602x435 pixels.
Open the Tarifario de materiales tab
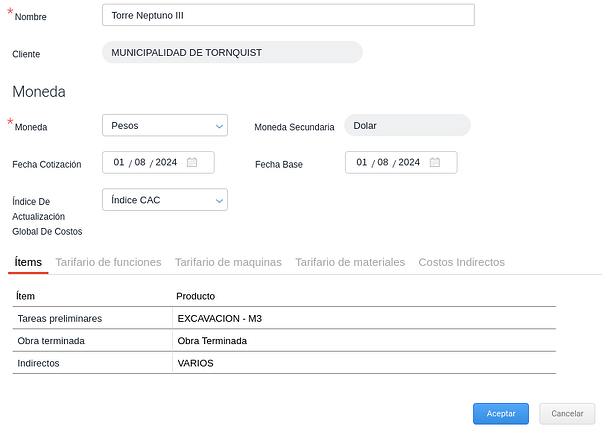coord(350,262)
